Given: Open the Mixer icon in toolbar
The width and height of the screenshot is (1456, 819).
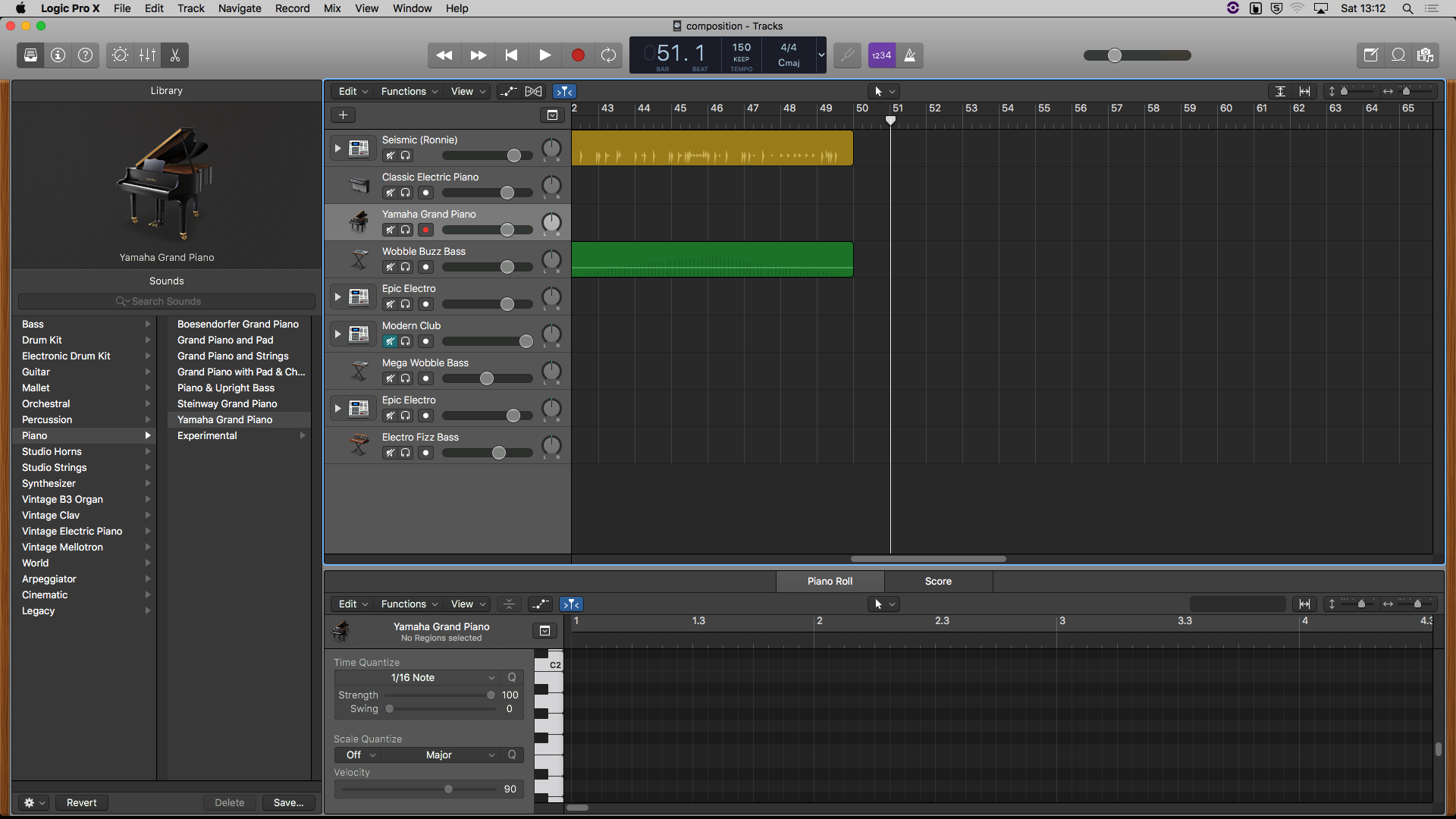Looking at the screenshot, I should click(x=148, y=55).
